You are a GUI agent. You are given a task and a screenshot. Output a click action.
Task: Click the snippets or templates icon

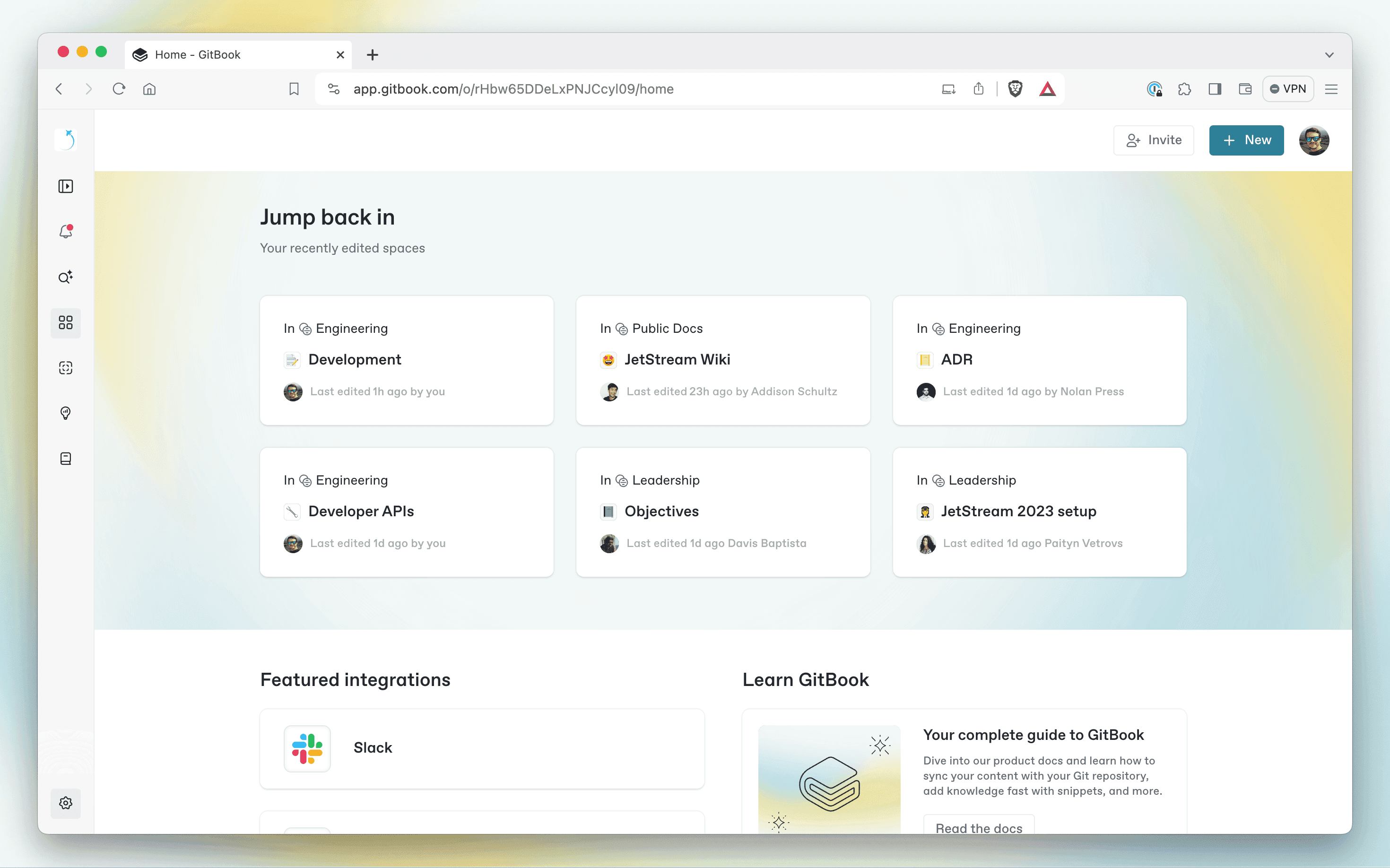pos(67,368)
